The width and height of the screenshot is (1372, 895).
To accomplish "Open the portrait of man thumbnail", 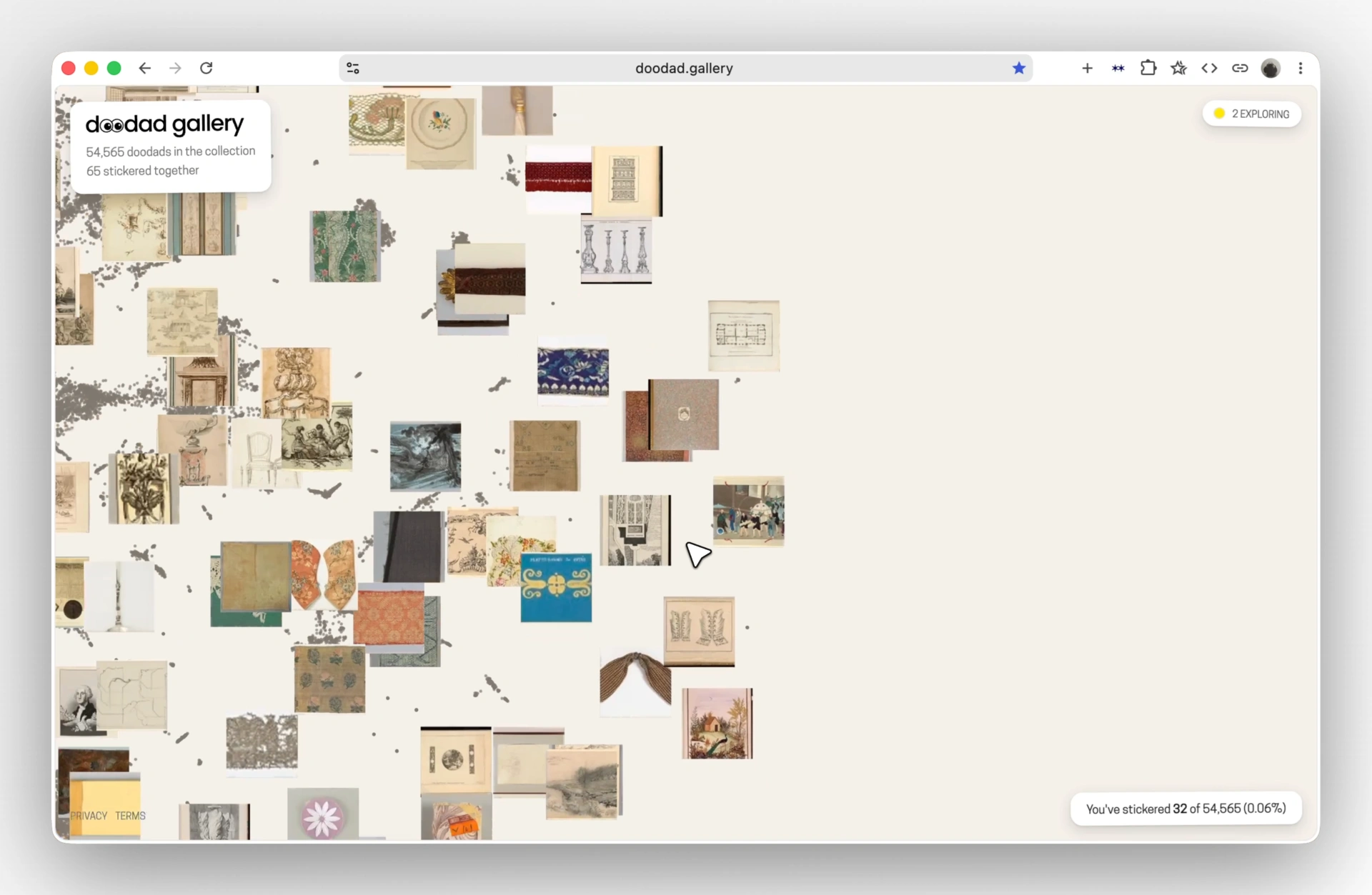I will pos(78,702).
